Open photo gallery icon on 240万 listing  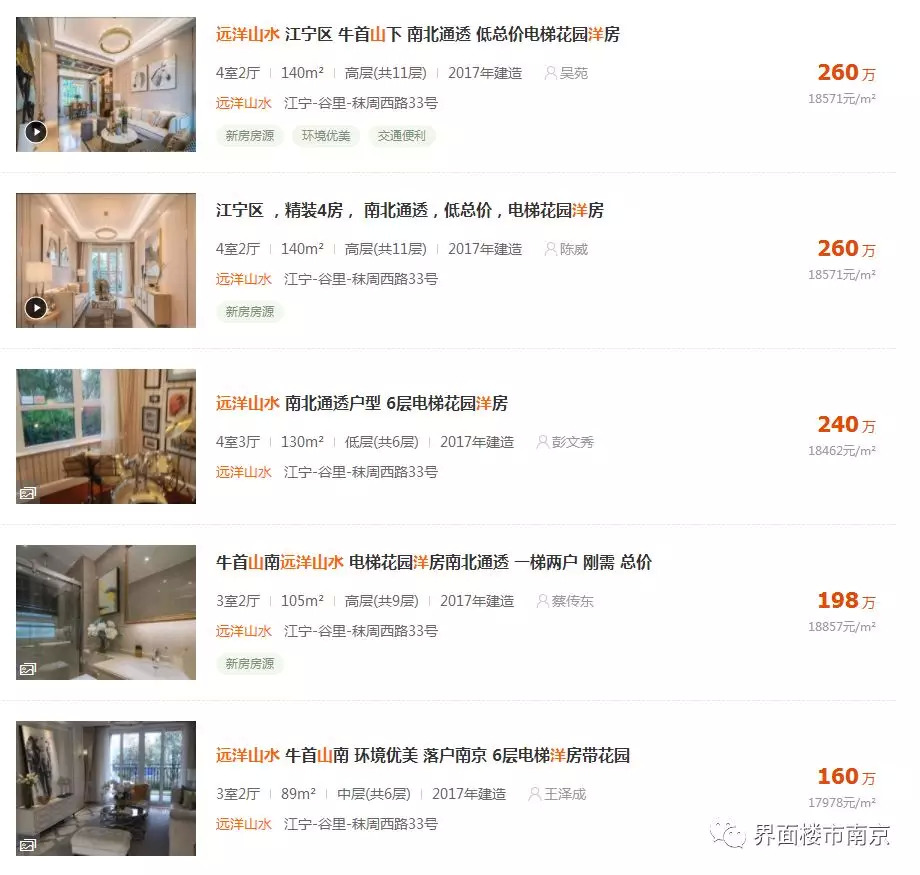coord(28,493)
